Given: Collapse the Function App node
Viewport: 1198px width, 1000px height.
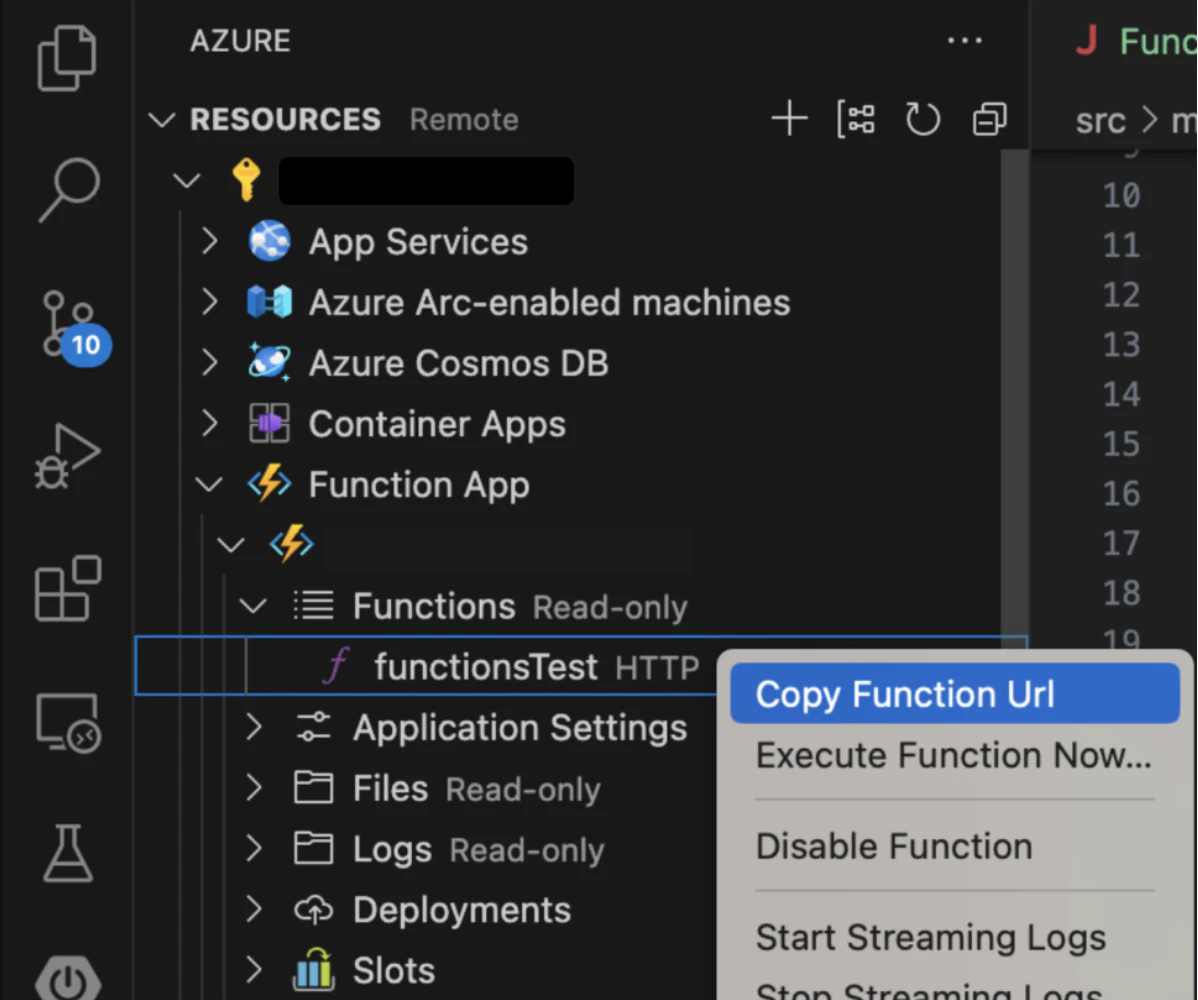Looking at the screenshot, I should 209,484.
